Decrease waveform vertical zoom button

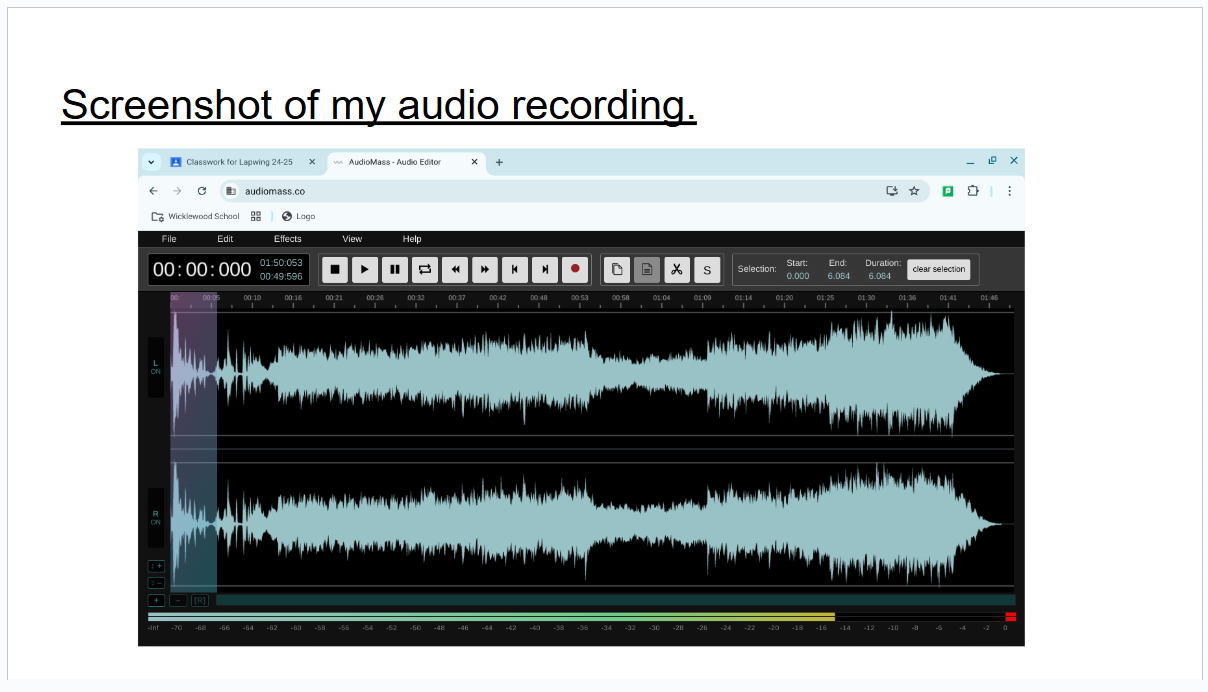click(156, 583)
